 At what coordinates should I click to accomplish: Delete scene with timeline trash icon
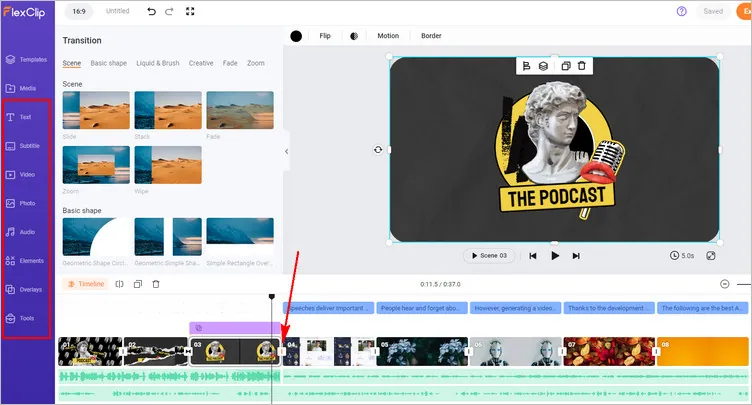156,284
